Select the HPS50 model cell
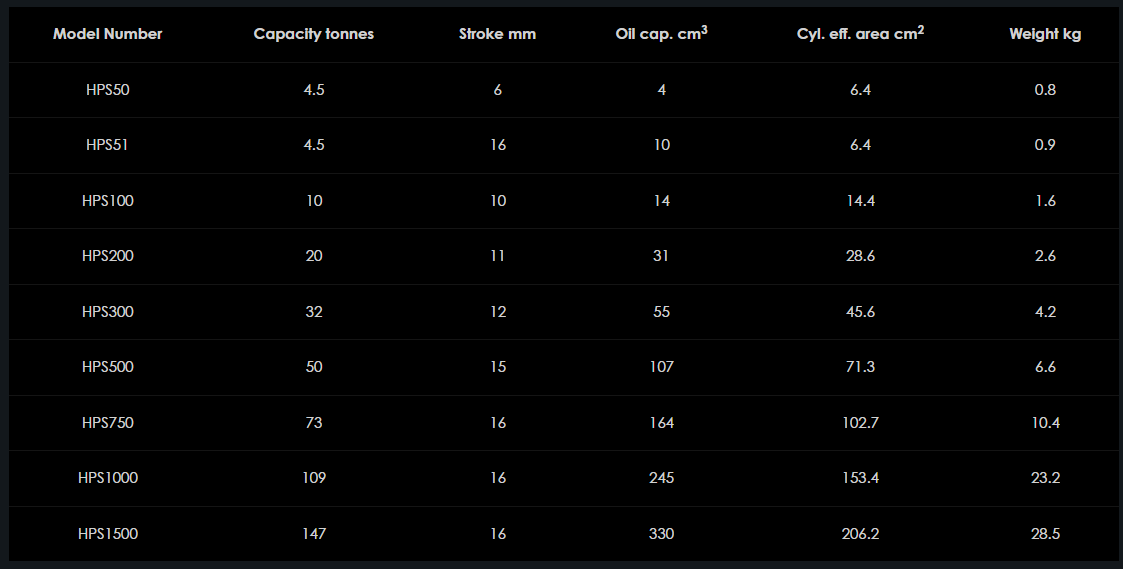 point(108,90)
